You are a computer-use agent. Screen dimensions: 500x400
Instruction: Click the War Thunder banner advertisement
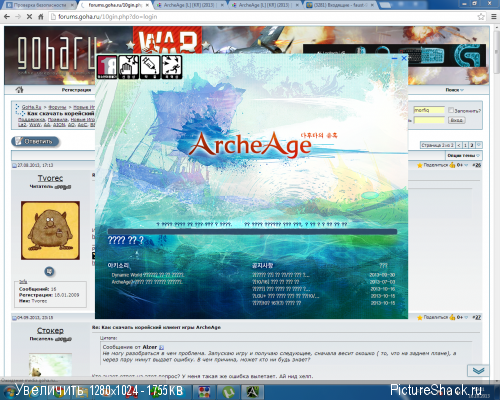pyautogui.click(x=167, y=40)
